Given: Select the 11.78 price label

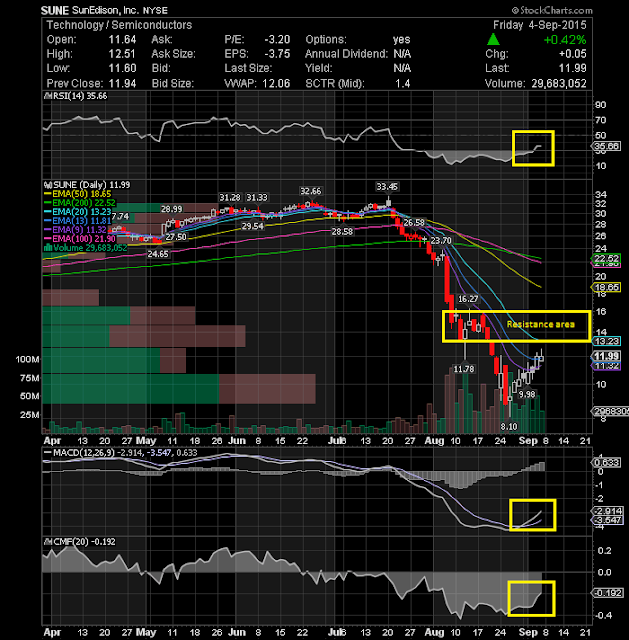Looking at the screenshot, I should tap(464, 369).
